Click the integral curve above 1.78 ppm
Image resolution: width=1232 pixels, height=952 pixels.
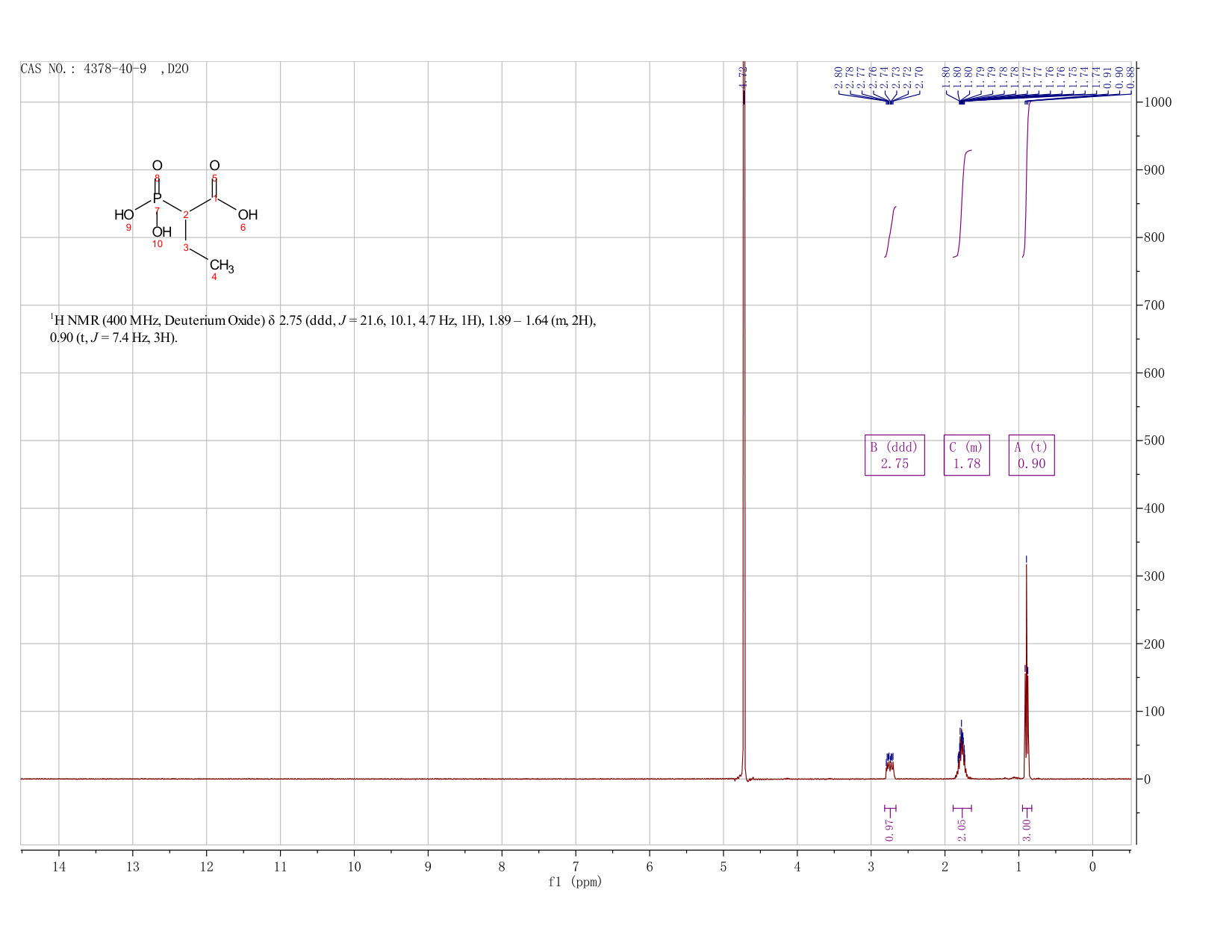point(962,203)
